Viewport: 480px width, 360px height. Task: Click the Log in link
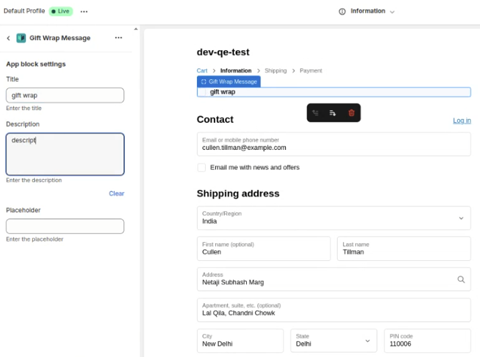[462, 121]
